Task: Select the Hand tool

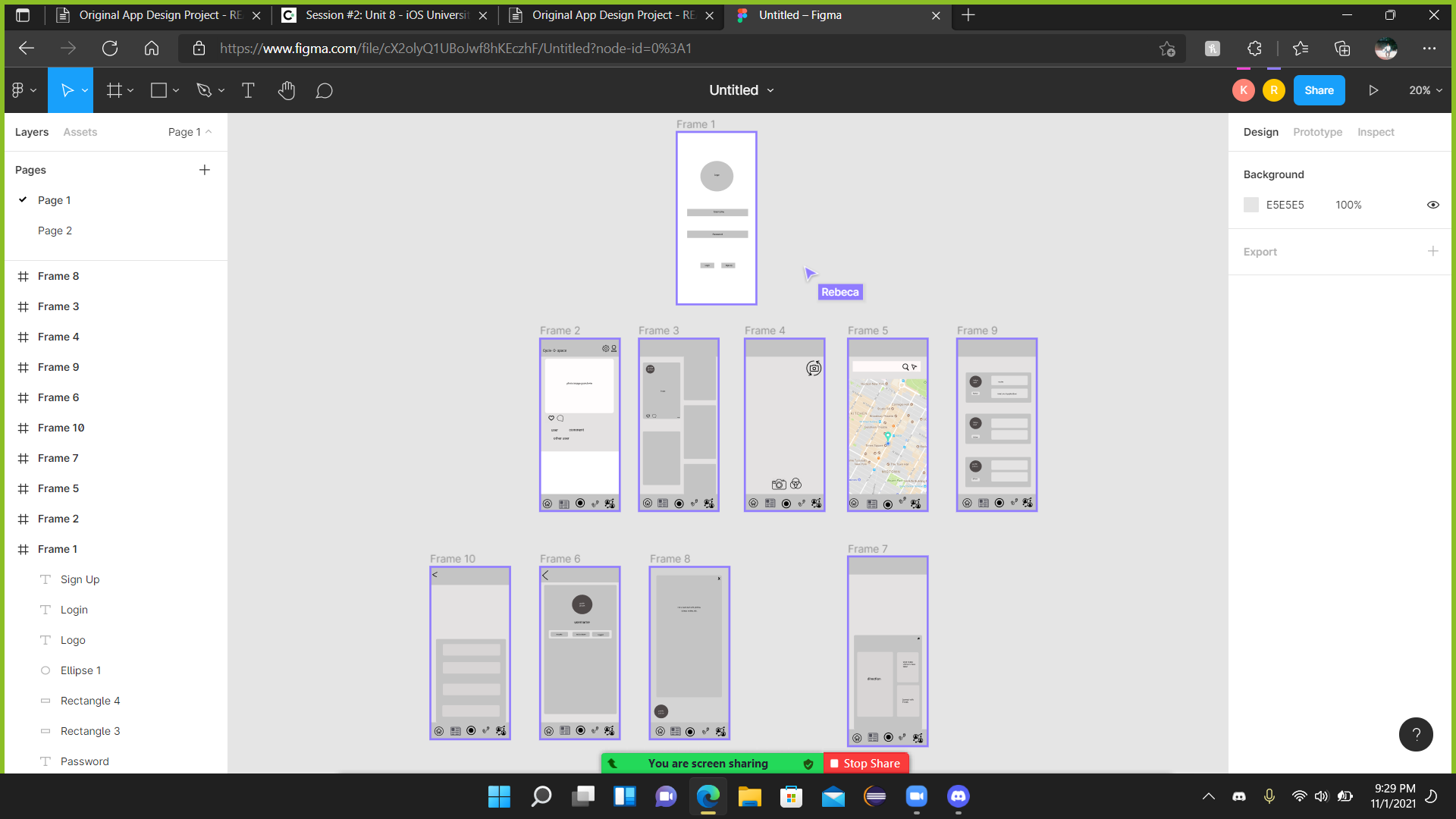Action: coord(286,90)
